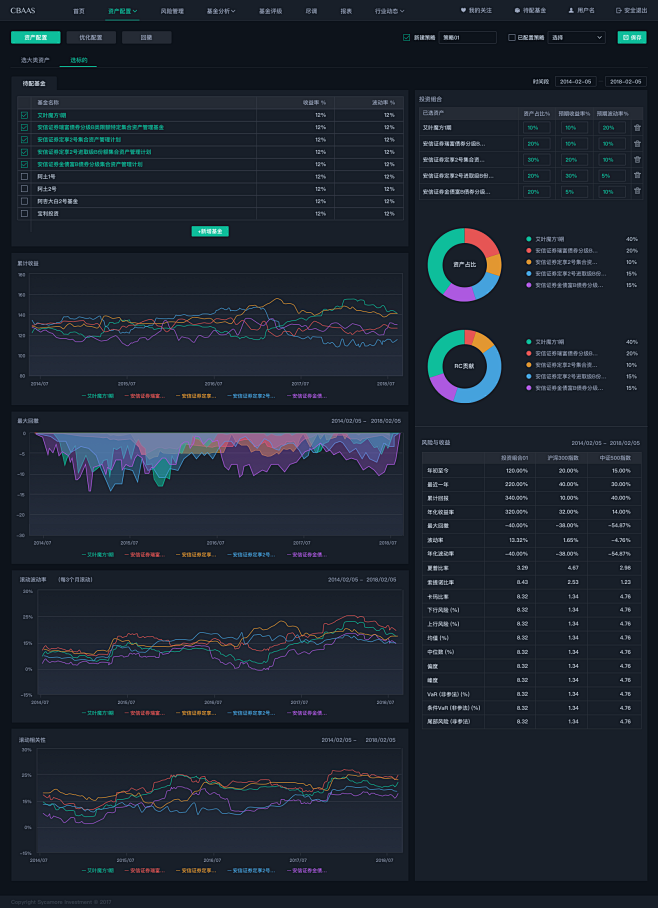Click the 策略01 strategy name field
The image size is (658, 908).
coord(467,38)
